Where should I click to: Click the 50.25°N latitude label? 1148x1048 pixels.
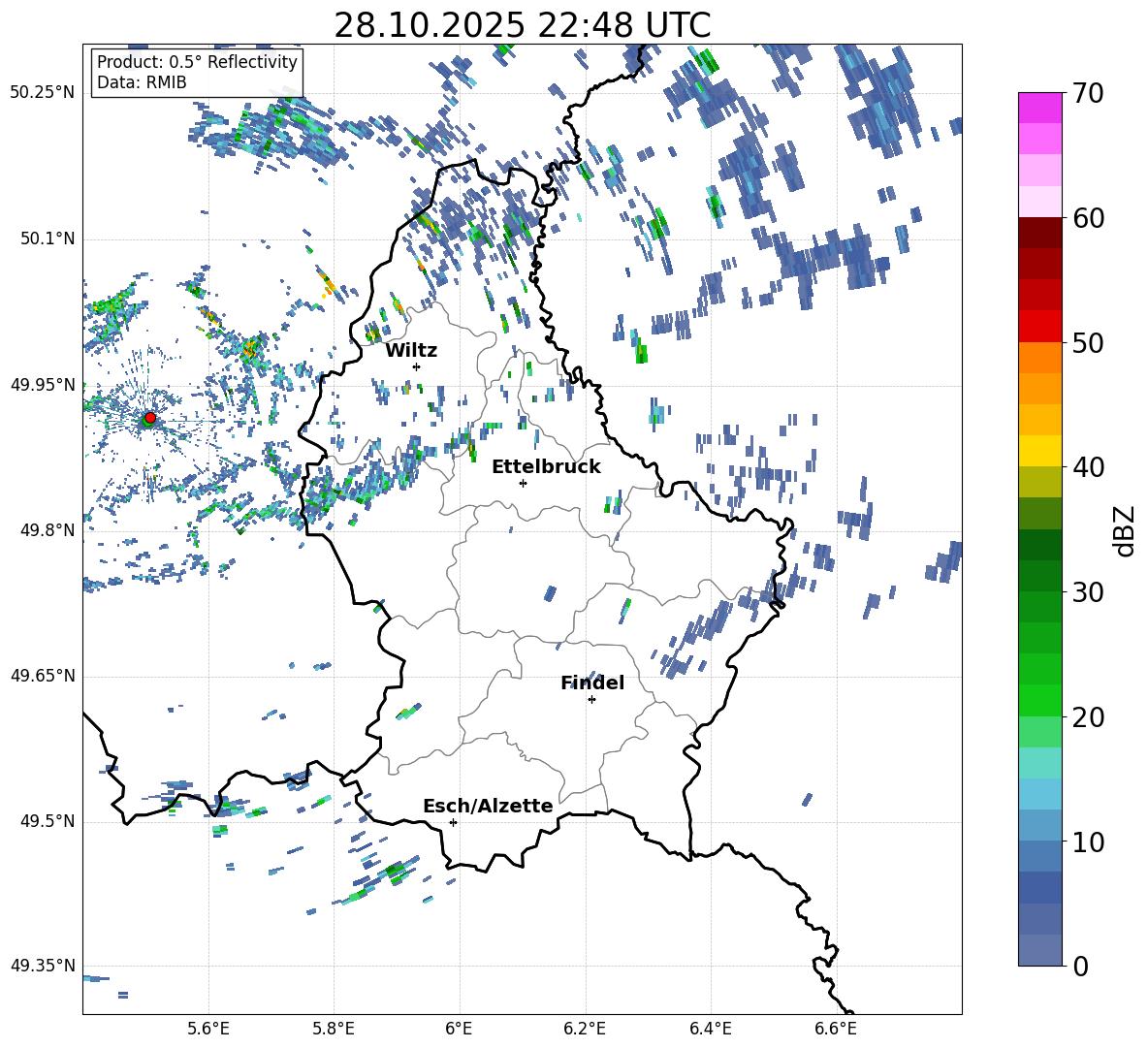click(x=43, y=93)
